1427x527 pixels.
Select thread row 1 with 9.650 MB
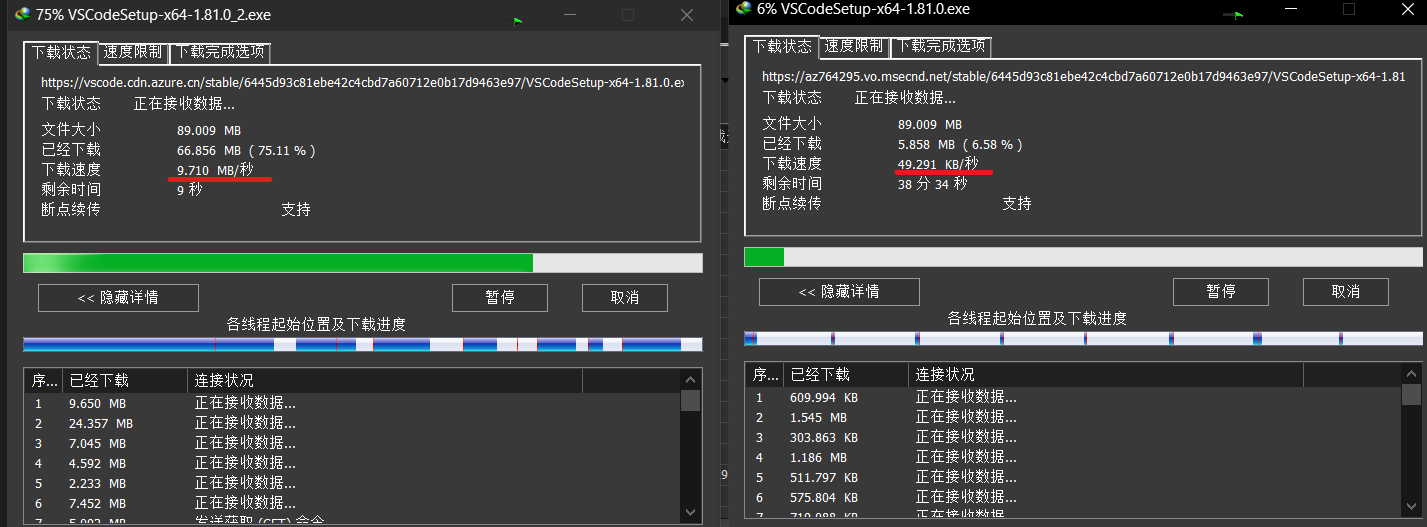[x=353, y=404]
